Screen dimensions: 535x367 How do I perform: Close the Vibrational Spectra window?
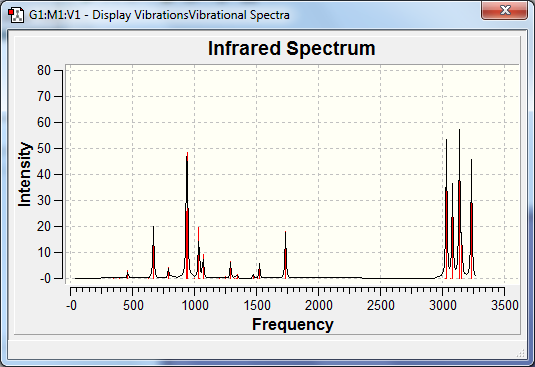504,11
